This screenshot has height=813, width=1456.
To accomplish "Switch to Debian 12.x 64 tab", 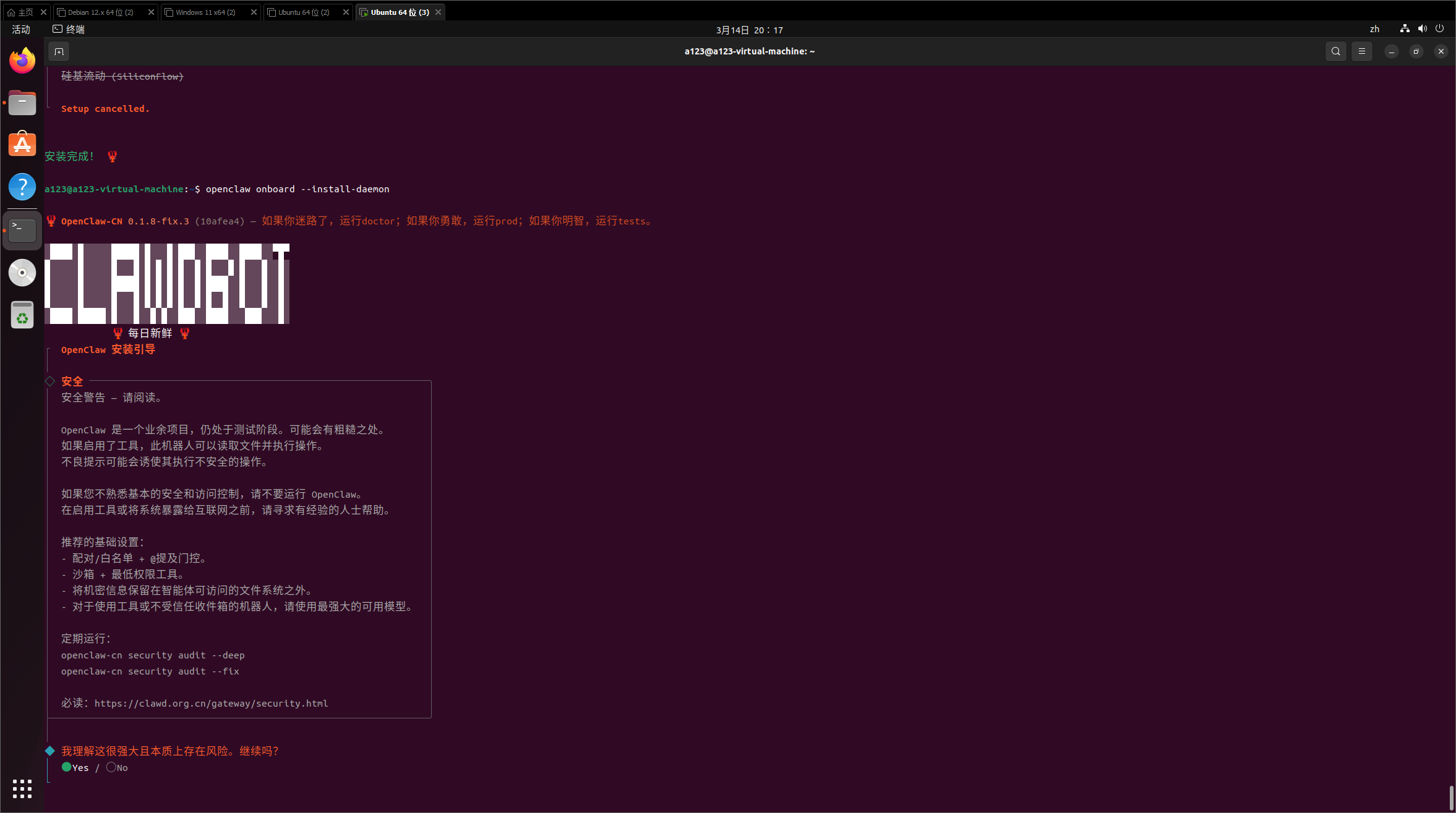I will 101,12.
